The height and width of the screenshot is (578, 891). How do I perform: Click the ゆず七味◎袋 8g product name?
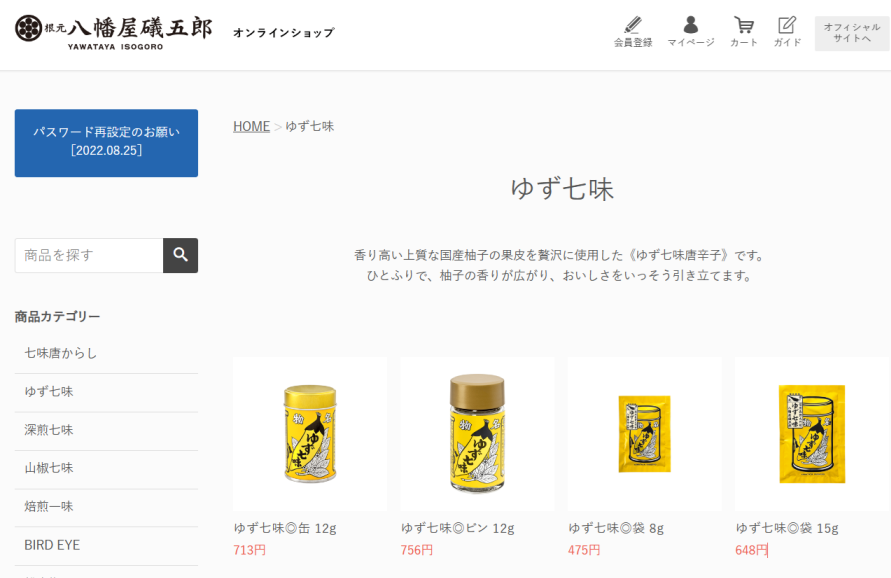[616, 528]
